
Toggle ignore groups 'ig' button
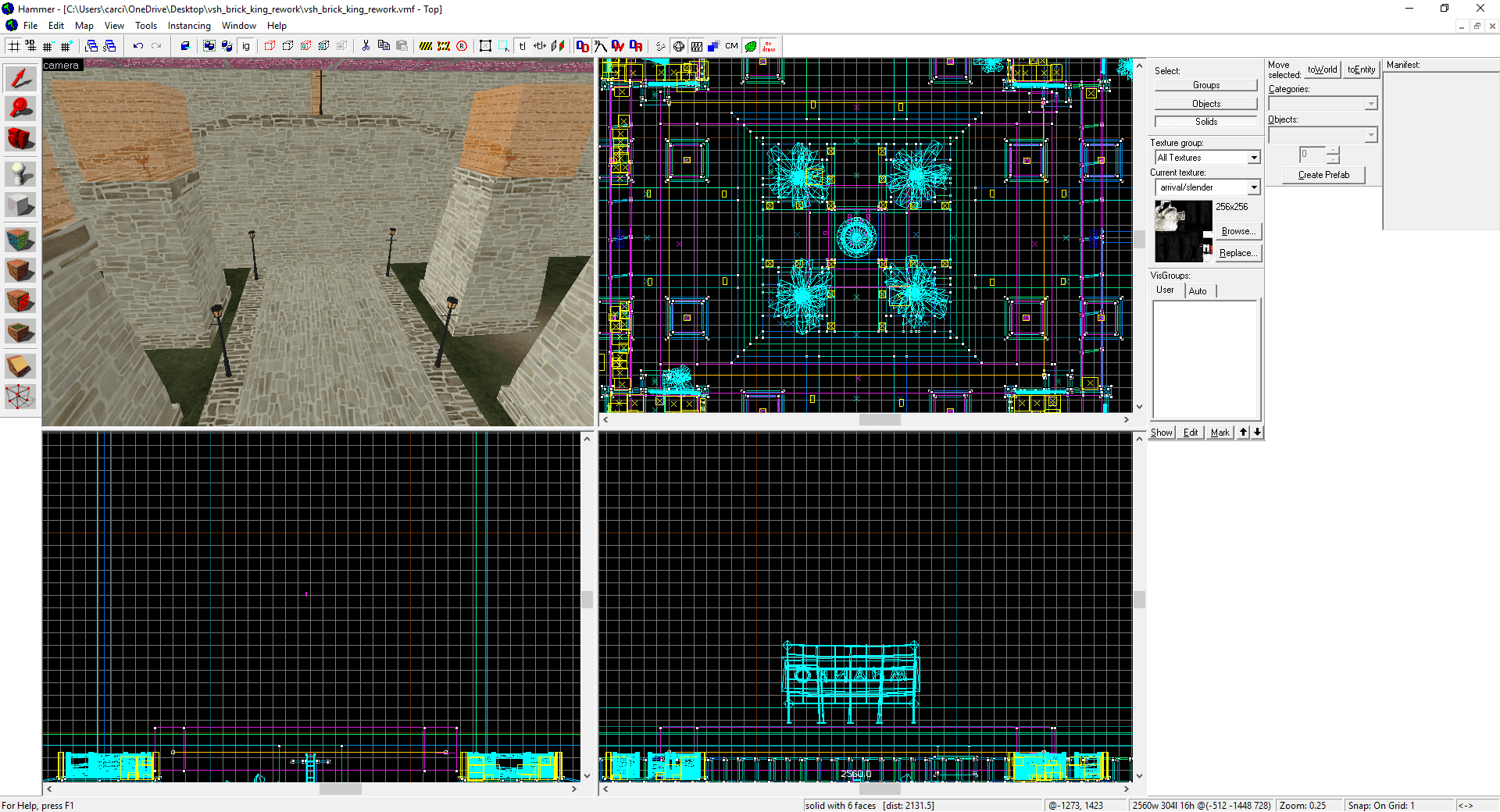pos(246,46)
